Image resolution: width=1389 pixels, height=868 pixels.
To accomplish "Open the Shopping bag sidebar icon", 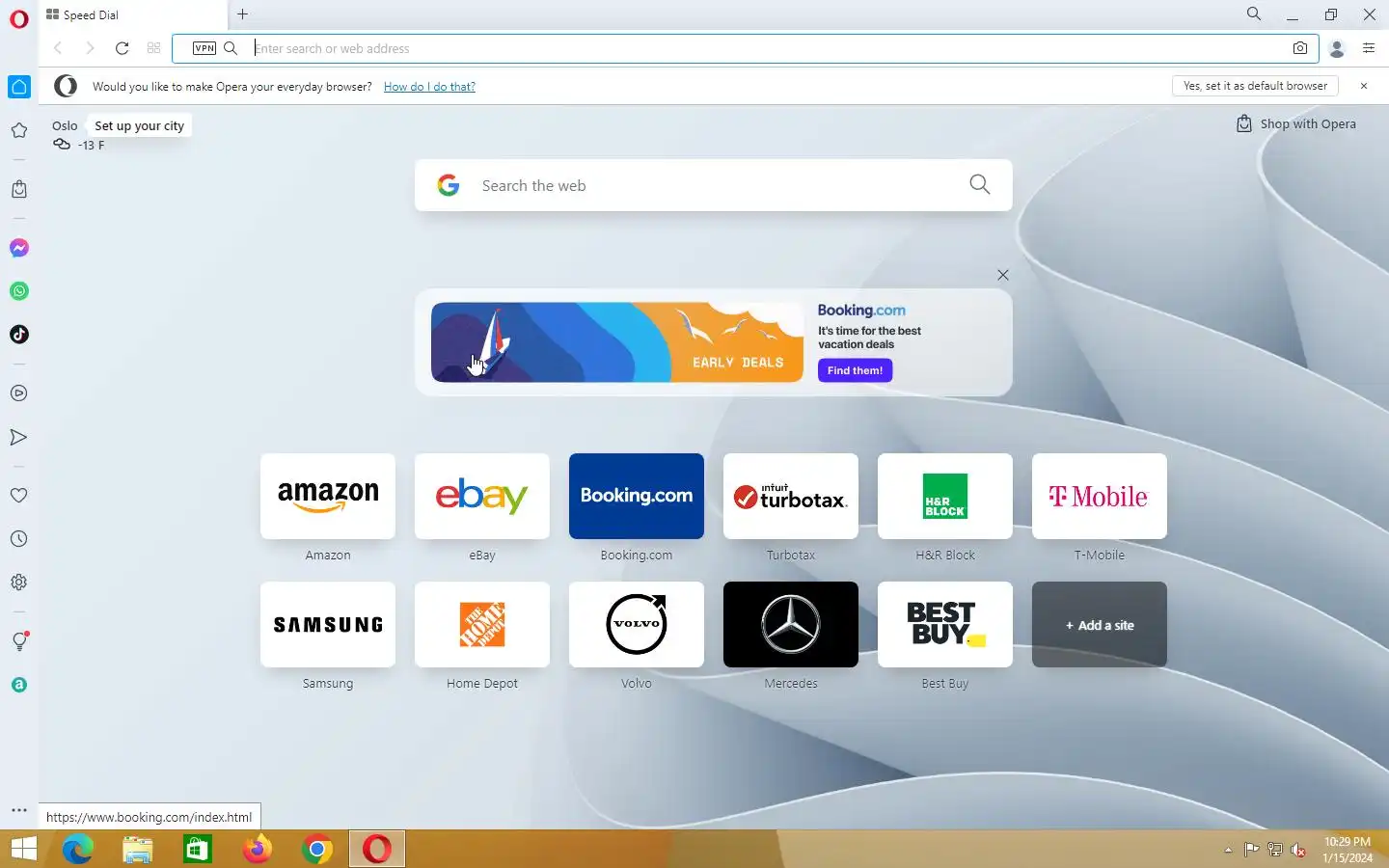I will click(19, 189).
